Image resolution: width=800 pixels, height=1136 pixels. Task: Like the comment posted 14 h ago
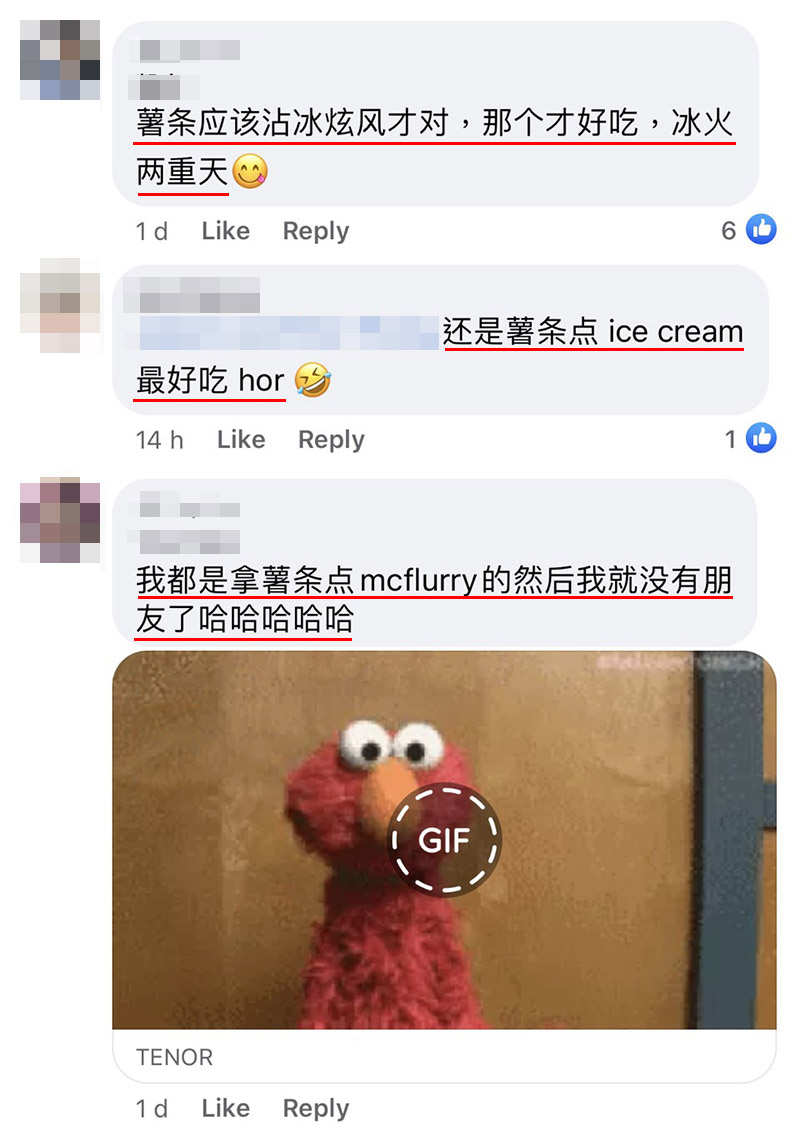(x=241, y=440)
